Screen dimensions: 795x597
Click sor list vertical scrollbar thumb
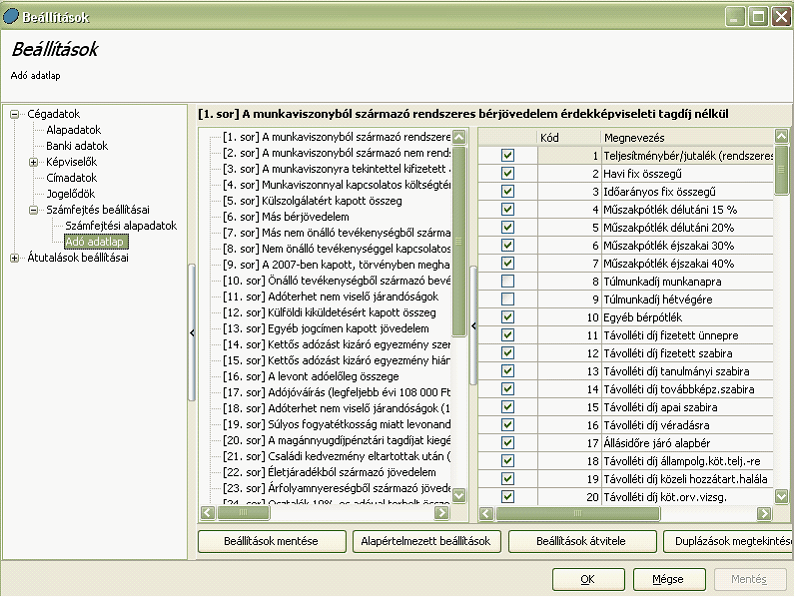459,241
